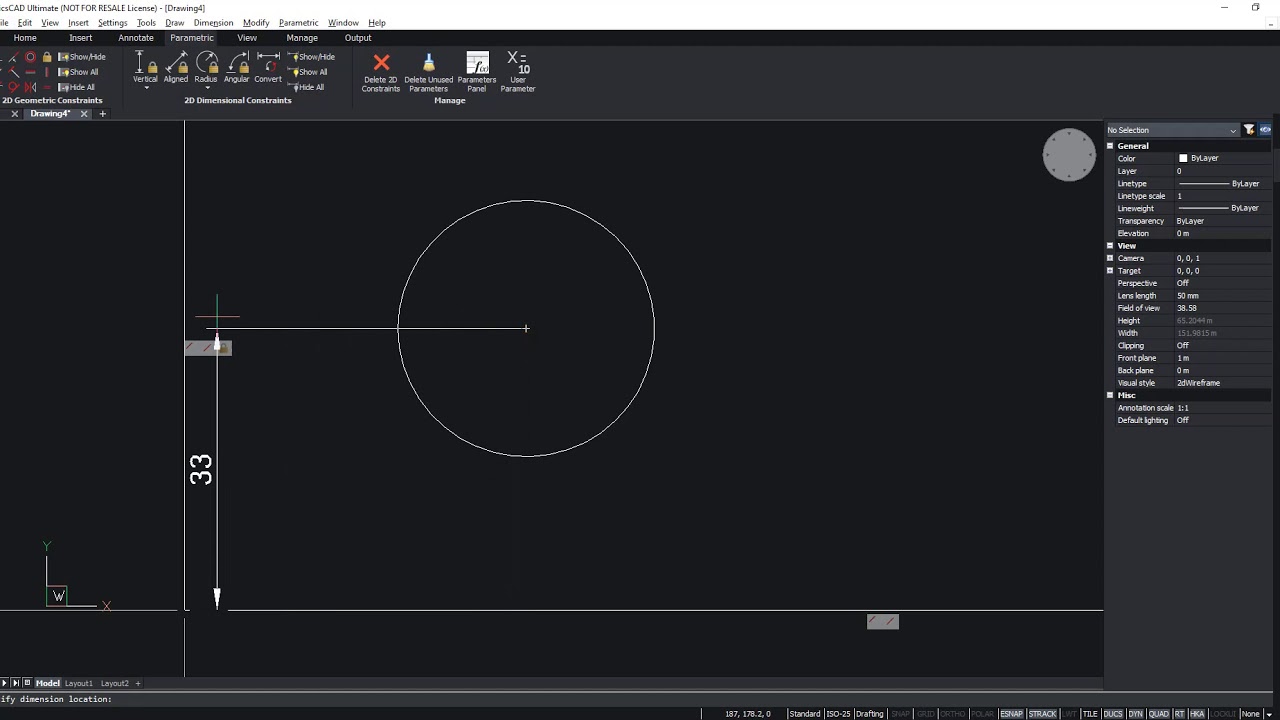Show/Hide geometric constraints

pyautogui.click(x=82, y=57)
